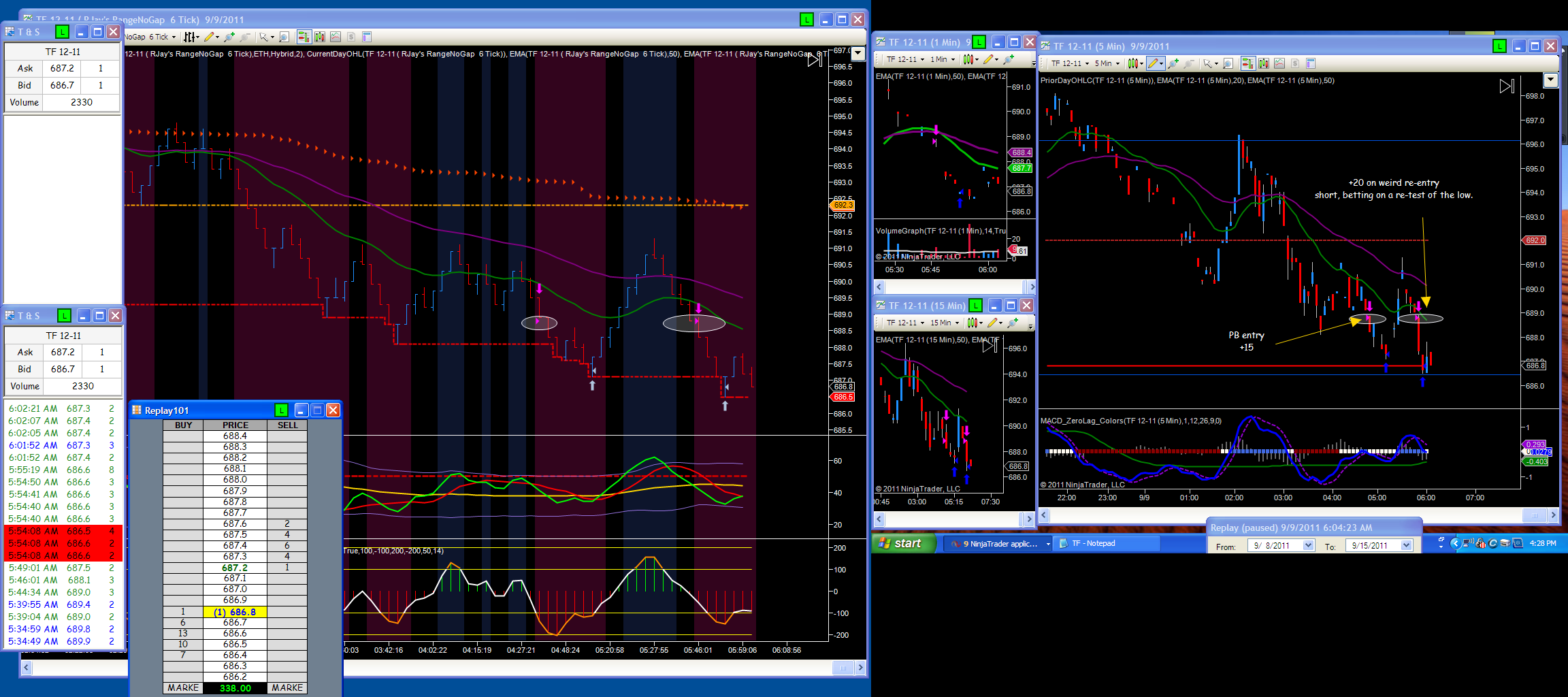Click candlestick style icon in 1 Min chart

coord(970,59)
